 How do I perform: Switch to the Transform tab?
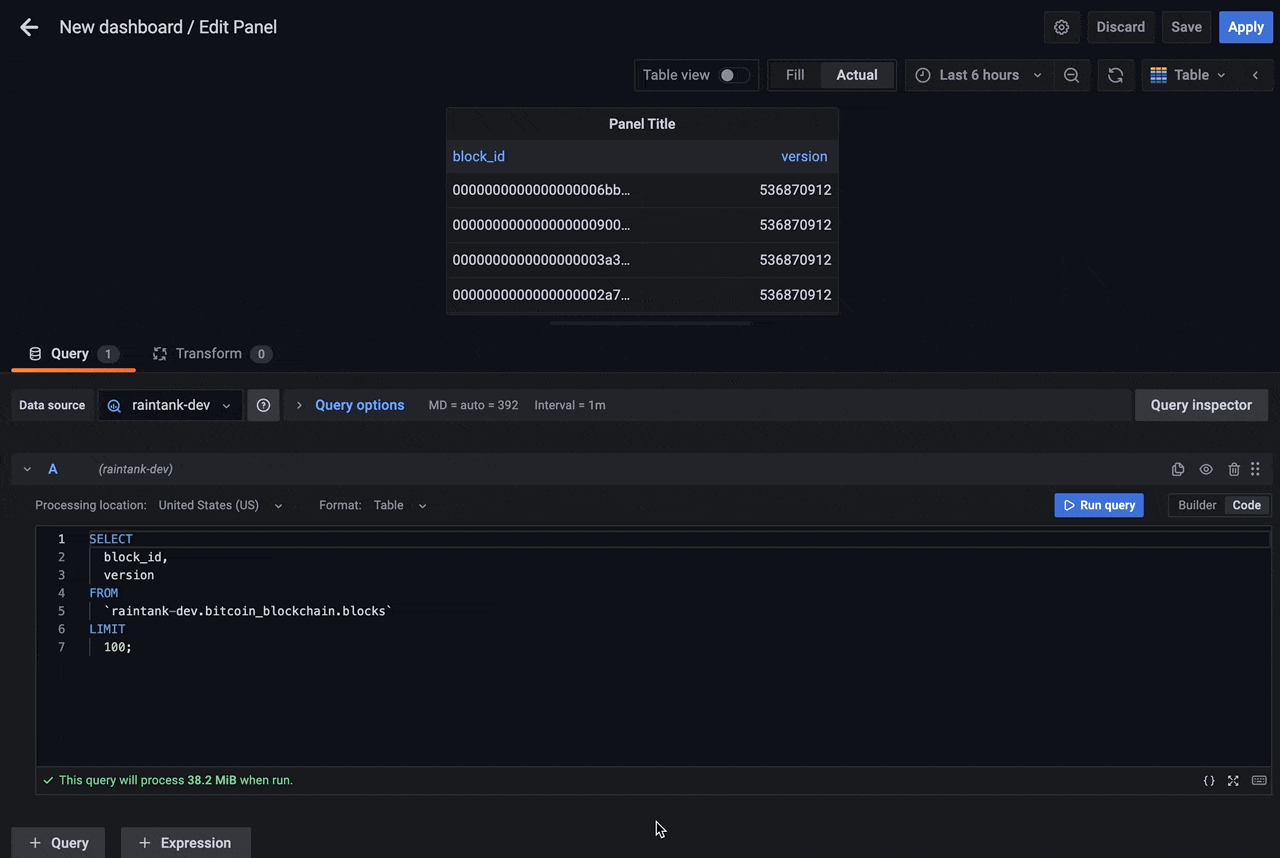208,353
